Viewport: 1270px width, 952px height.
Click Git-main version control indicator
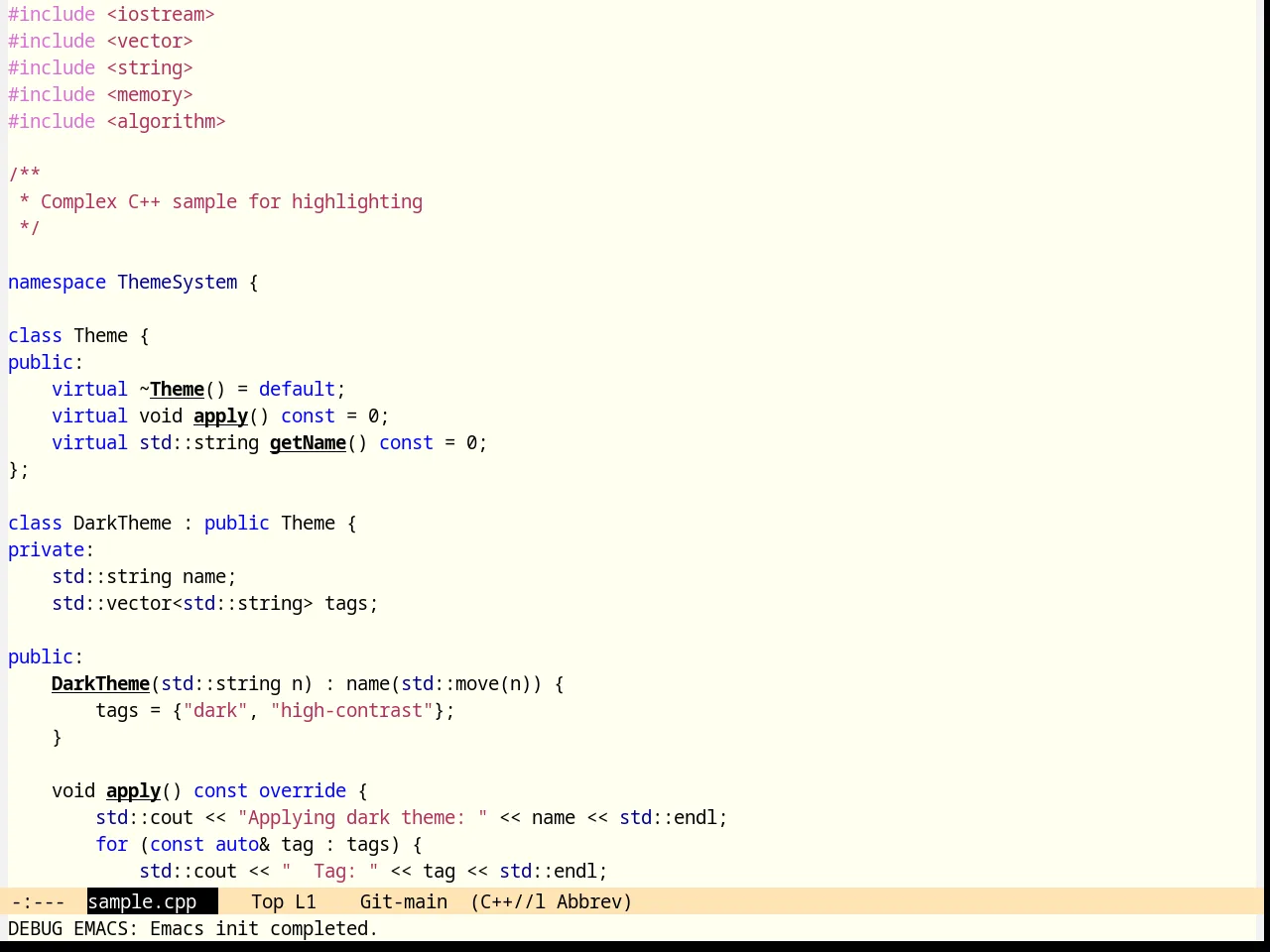[x=404, y=901]
